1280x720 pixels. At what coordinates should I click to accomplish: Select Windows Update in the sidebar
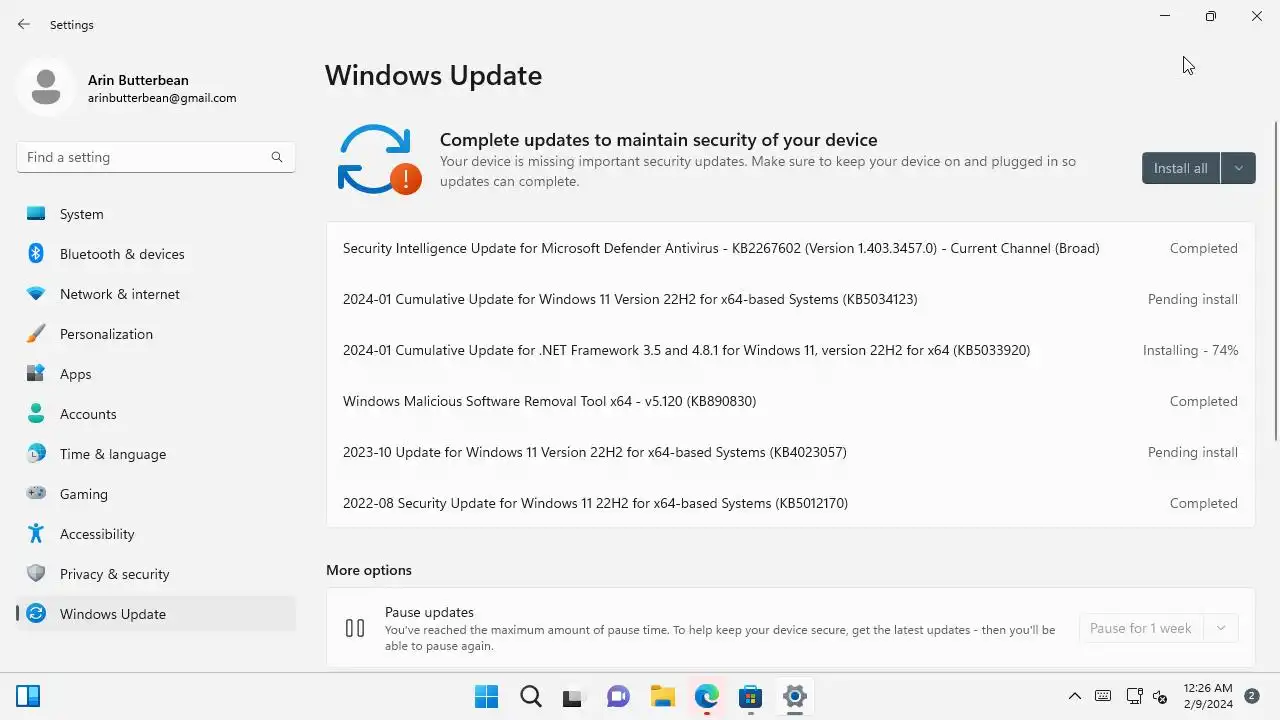[x=156, y=614]
